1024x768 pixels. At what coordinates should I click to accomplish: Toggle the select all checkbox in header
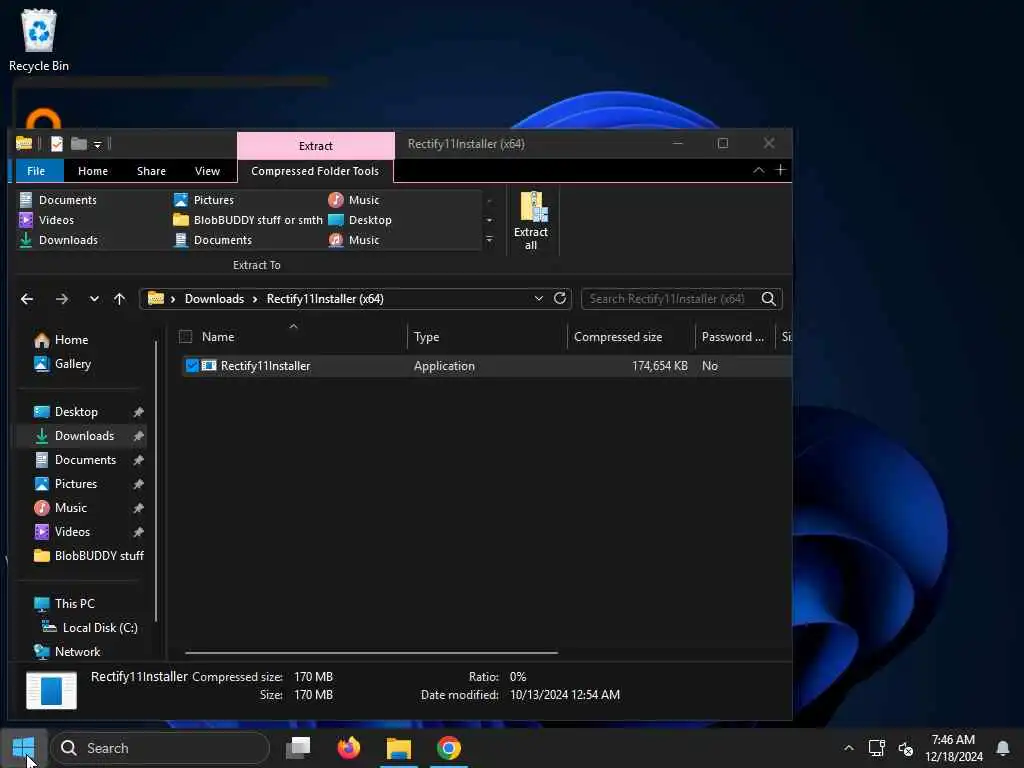(185, 337)
